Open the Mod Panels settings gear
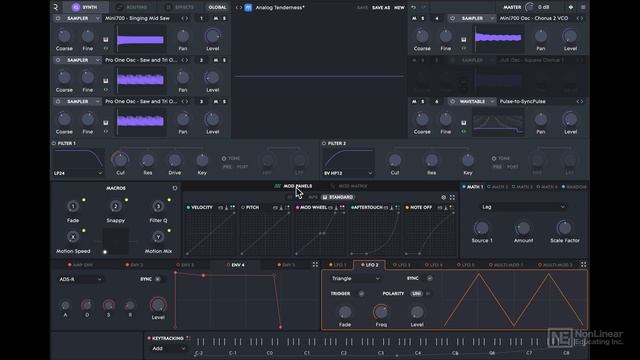 [x=444, y=198]
